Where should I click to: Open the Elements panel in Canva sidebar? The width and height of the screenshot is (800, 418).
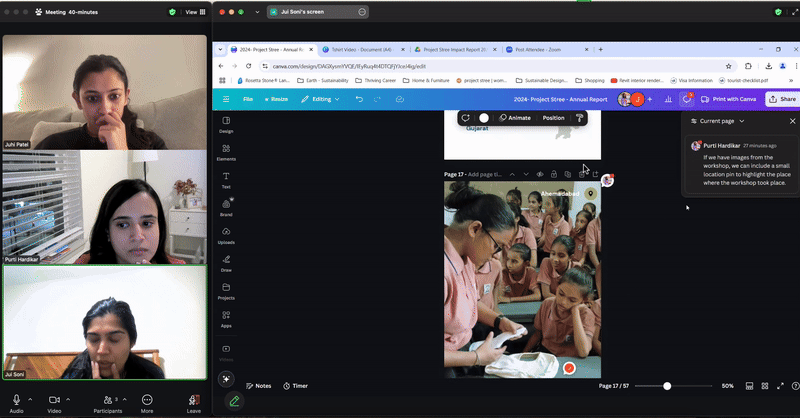[x=226, y=152]
